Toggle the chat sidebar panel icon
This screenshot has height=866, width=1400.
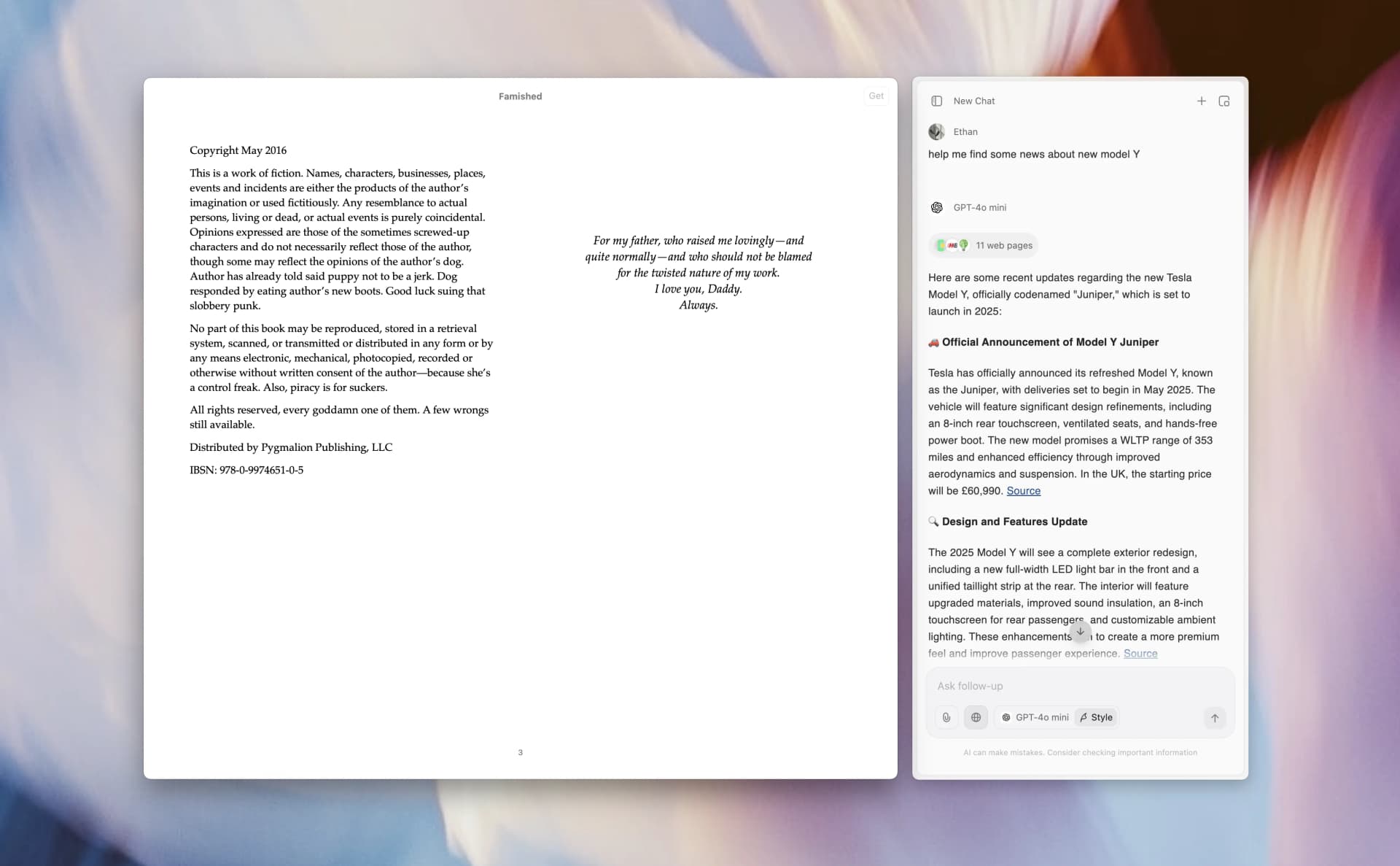tap(937, 101)
